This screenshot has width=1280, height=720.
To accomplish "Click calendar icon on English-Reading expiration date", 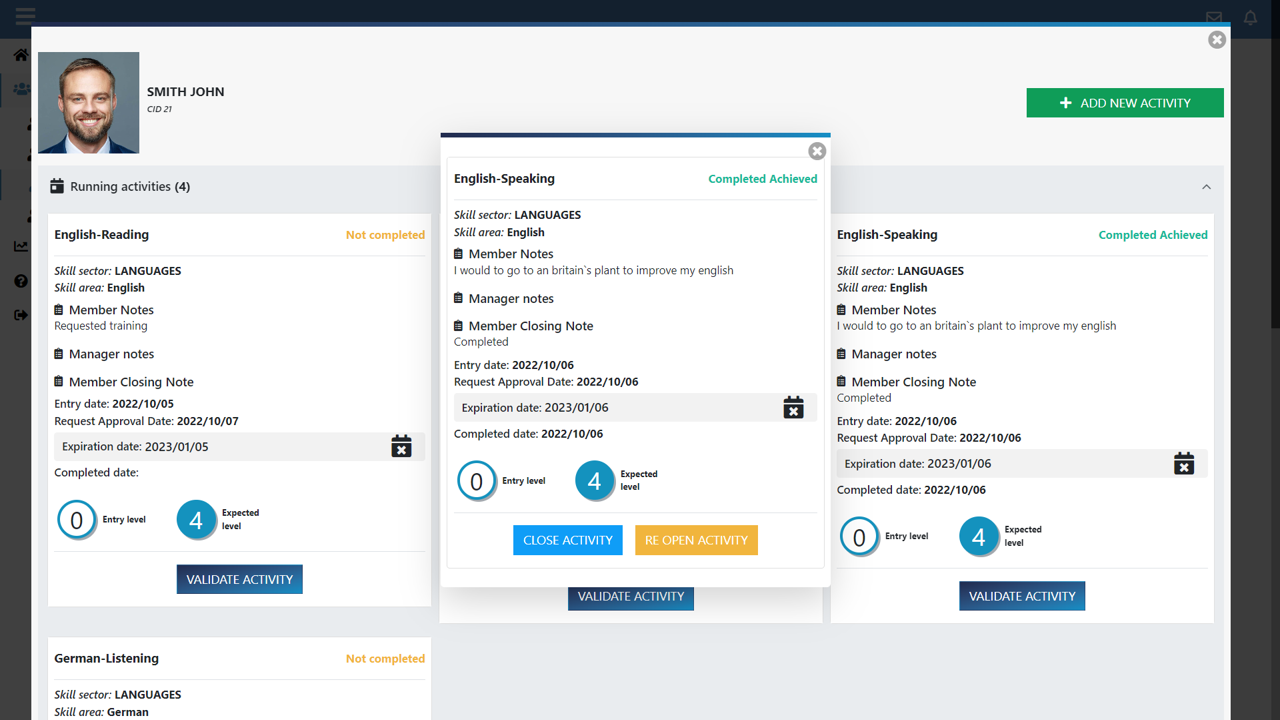I will tap(401, 446).
